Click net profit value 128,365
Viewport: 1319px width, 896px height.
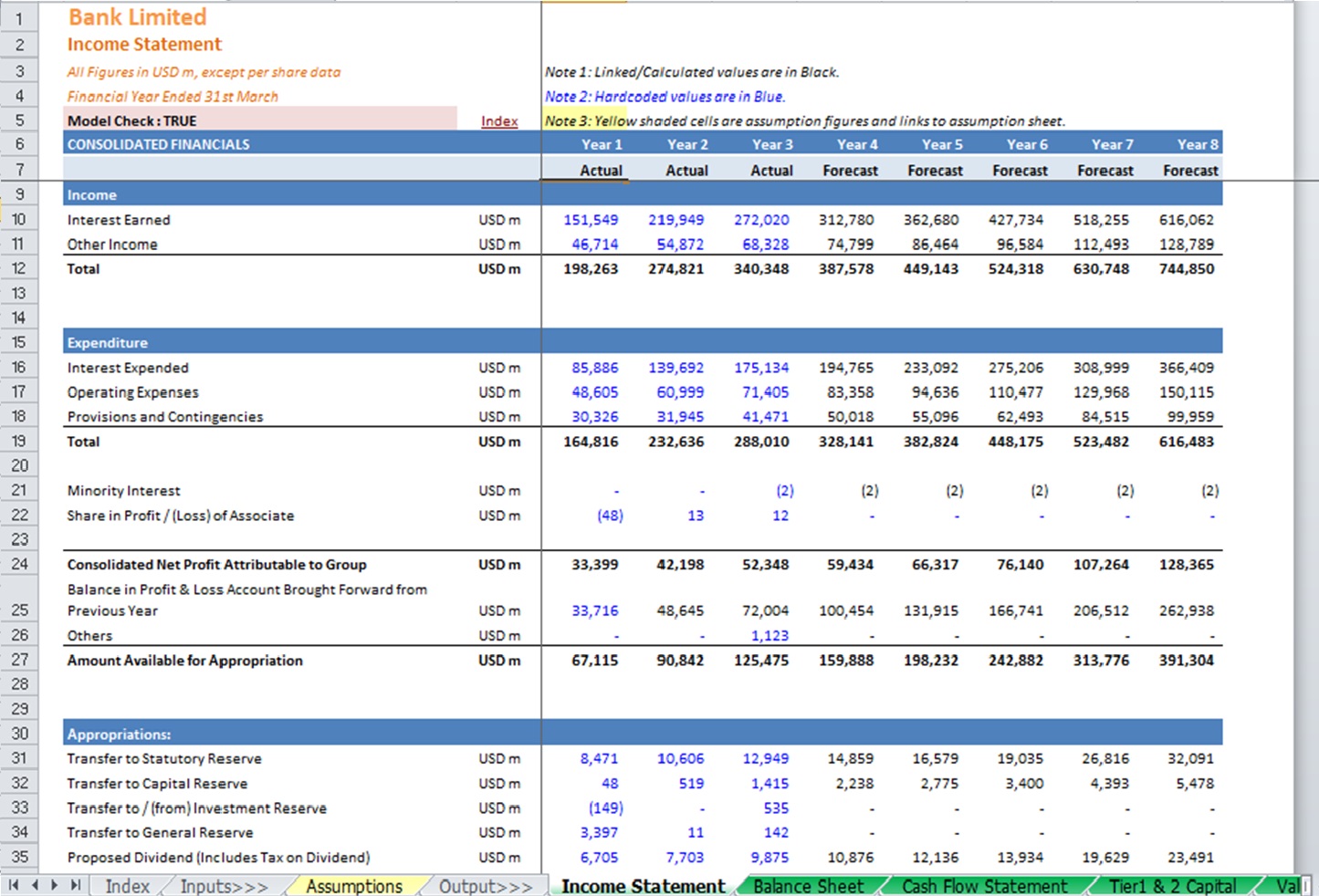[x=1187, y=565]
